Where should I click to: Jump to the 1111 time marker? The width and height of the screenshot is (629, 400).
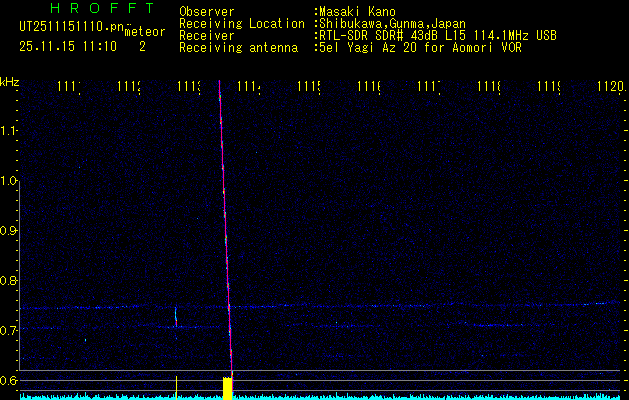(68, 88)
